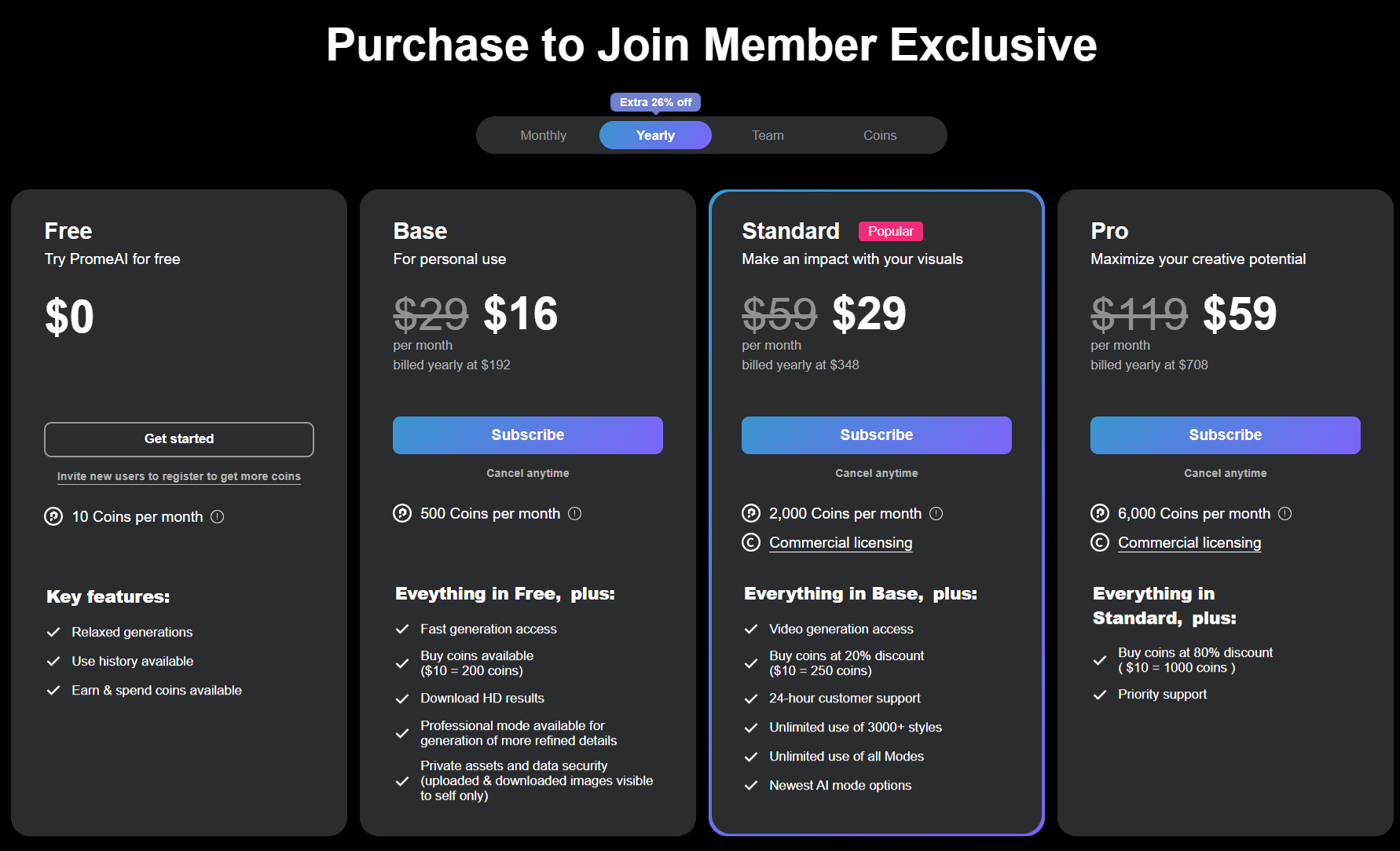Click the coin icon beside 500 Coins per month
This screenshot has height=851, width=1400.
(x=401, y=513)
